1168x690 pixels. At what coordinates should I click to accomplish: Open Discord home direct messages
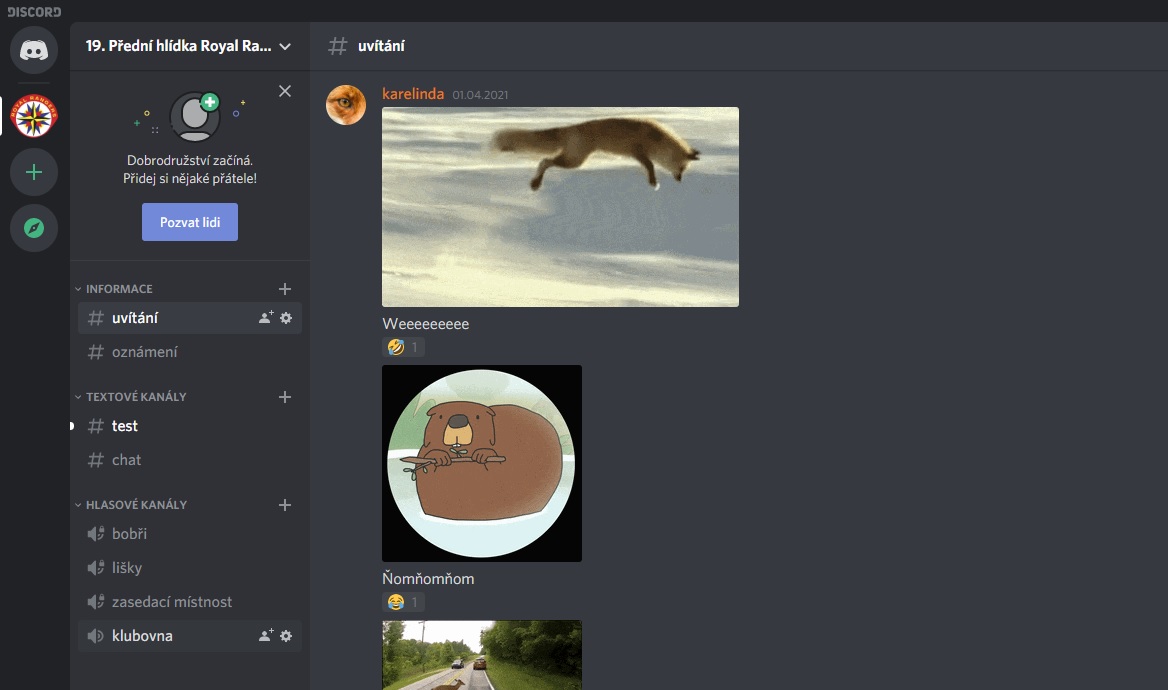click(x=34, y=50)
